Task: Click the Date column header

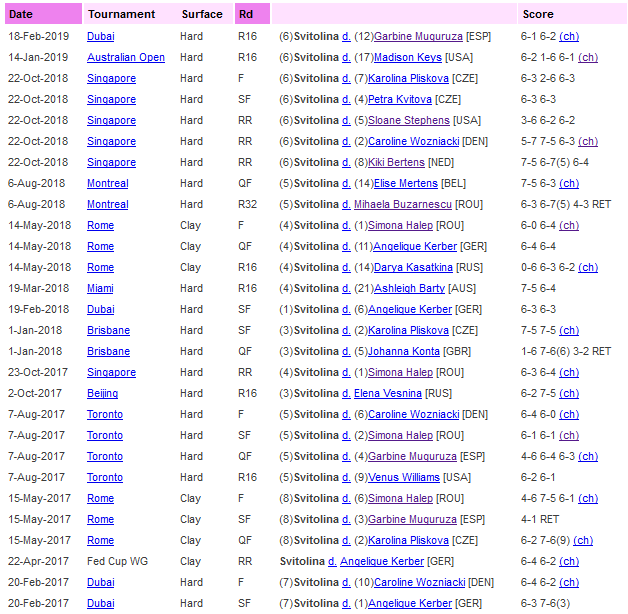Action: (x=21, y=14)
